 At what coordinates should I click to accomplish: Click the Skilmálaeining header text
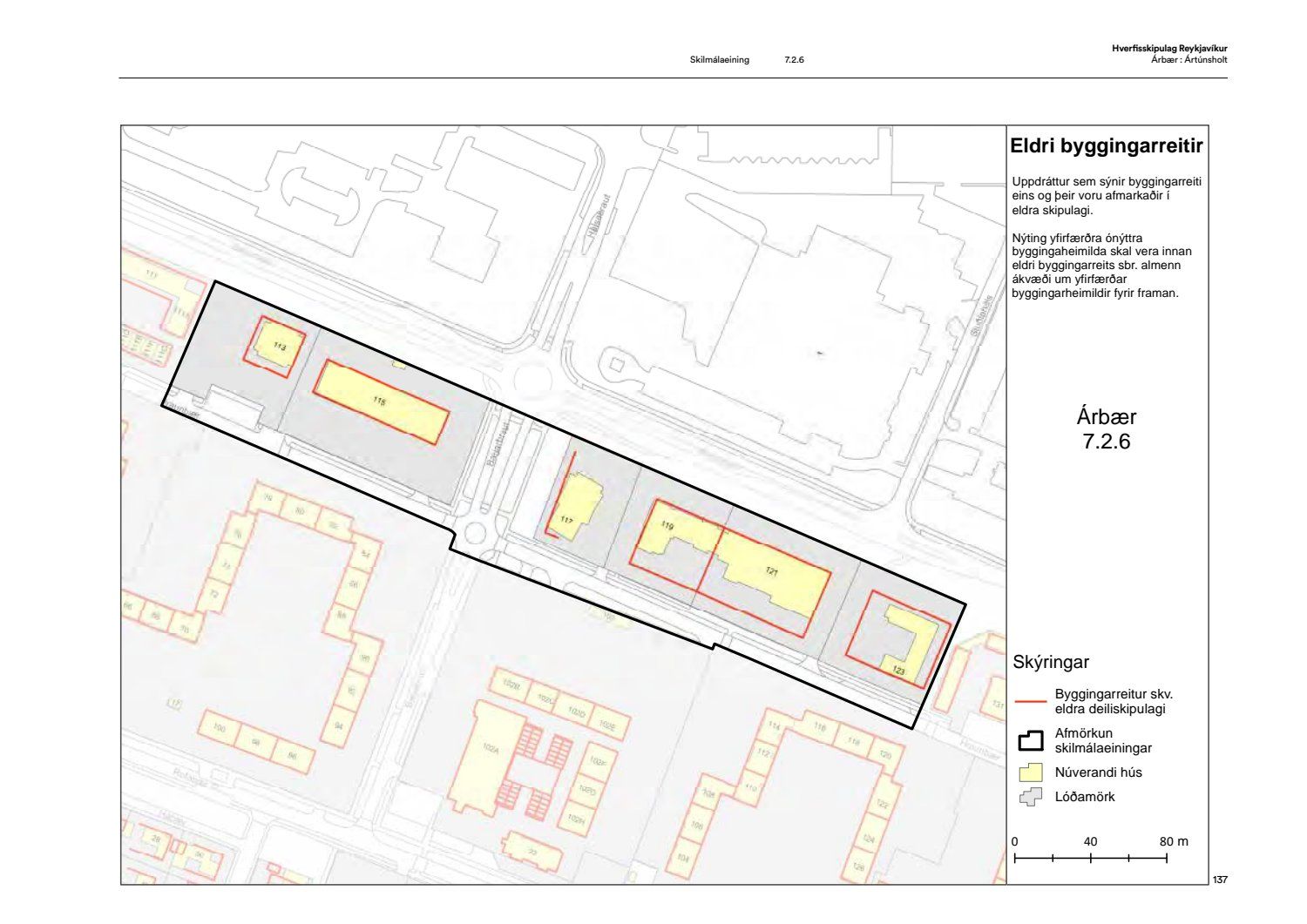[719, 60]
